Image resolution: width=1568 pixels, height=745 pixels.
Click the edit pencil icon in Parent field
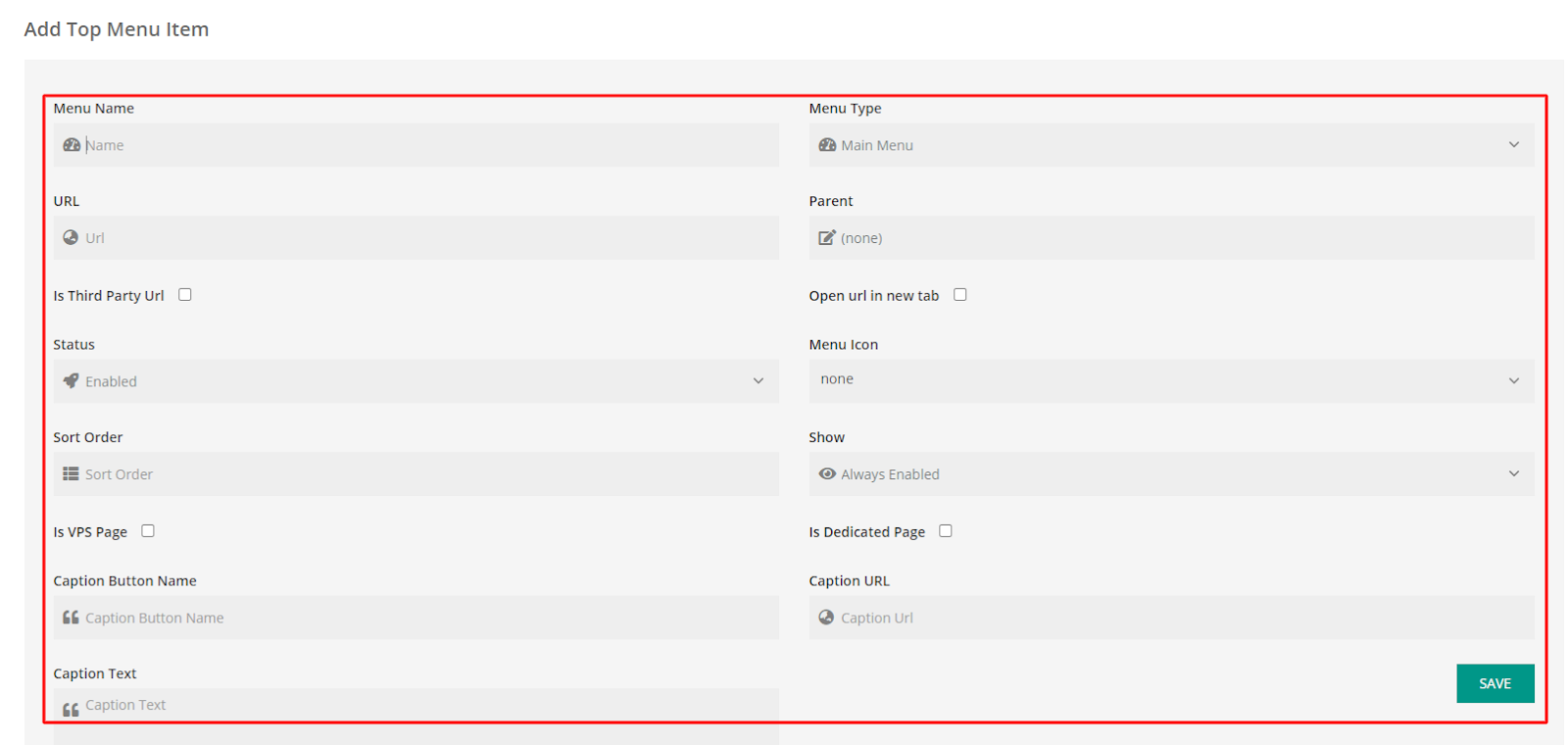coord(826,237)
